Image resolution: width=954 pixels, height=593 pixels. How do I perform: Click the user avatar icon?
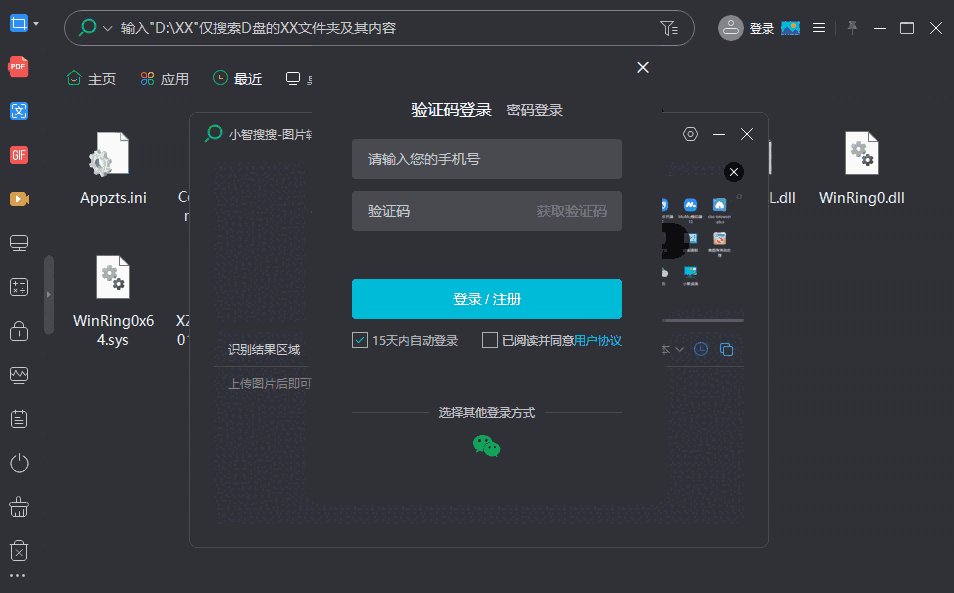pyautogui.click(x=731, y=28)
